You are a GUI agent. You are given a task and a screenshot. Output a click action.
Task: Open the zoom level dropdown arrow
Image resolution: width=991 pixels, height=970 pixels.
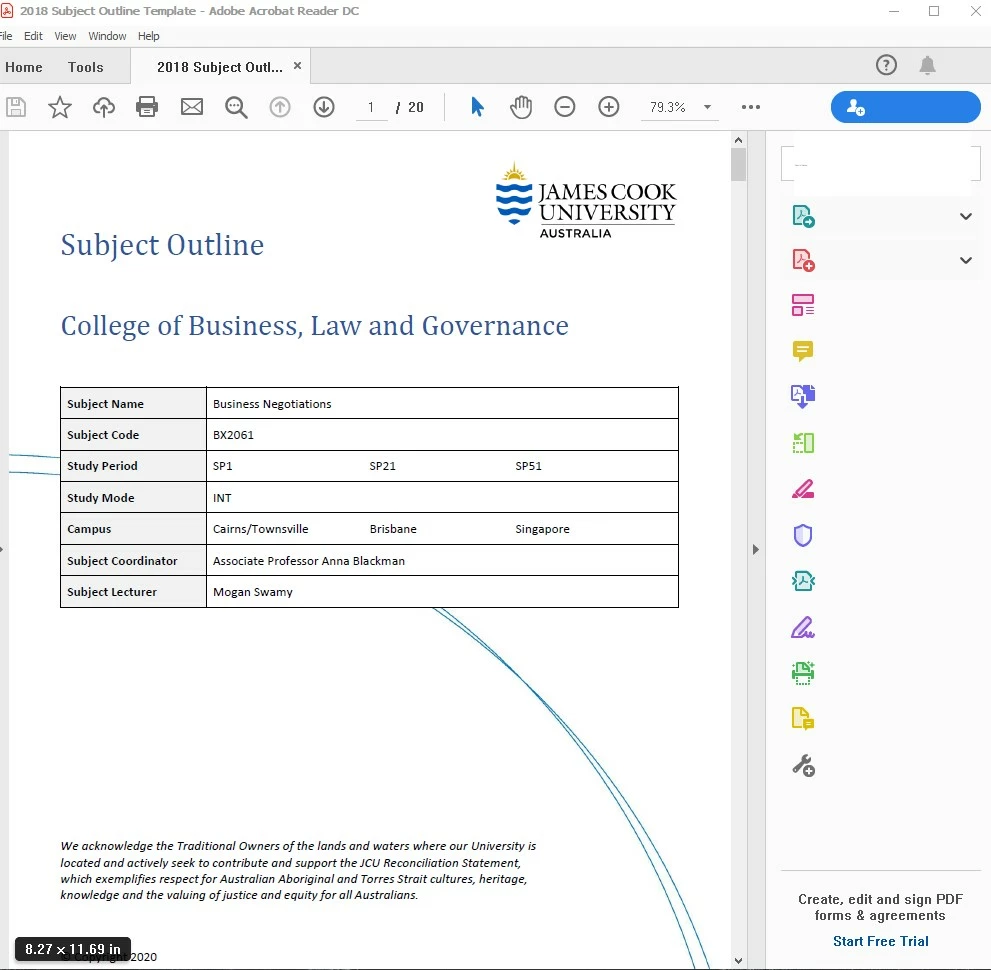coord(707,107)
